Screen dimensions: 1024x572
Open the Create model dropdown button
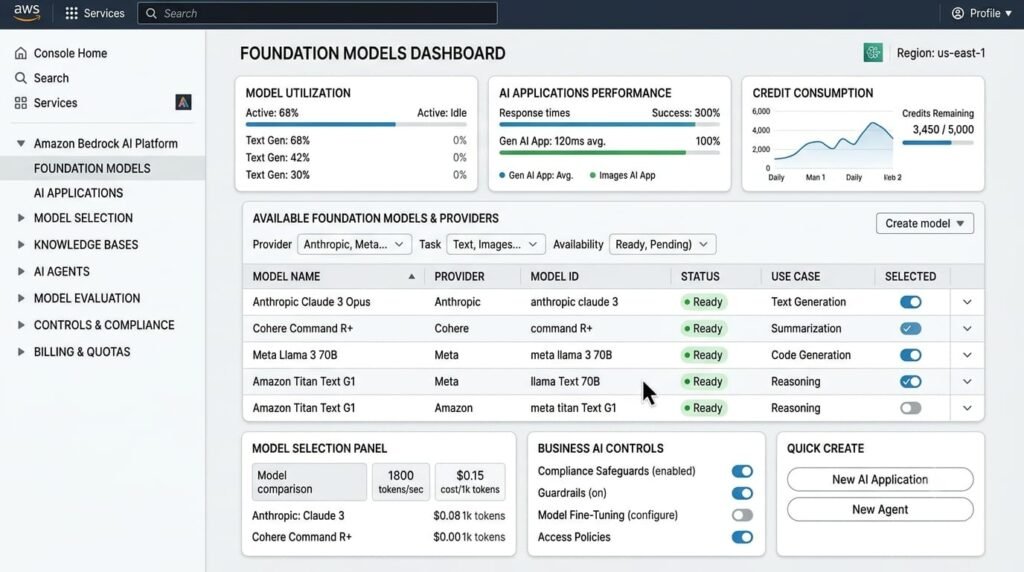tap(925, 223)
